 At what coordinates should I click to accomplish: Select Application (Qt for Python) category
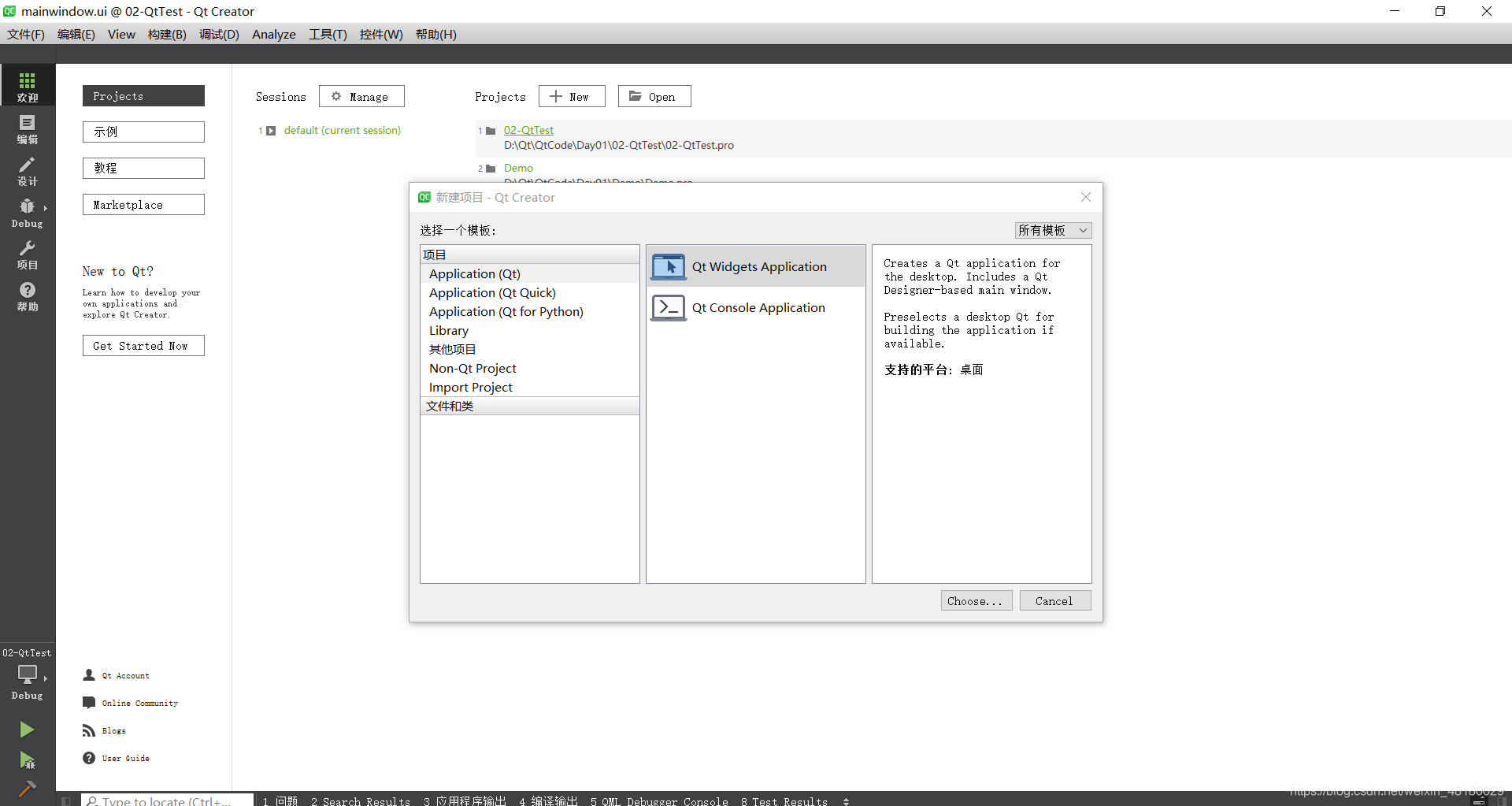[x=529, y=311]
